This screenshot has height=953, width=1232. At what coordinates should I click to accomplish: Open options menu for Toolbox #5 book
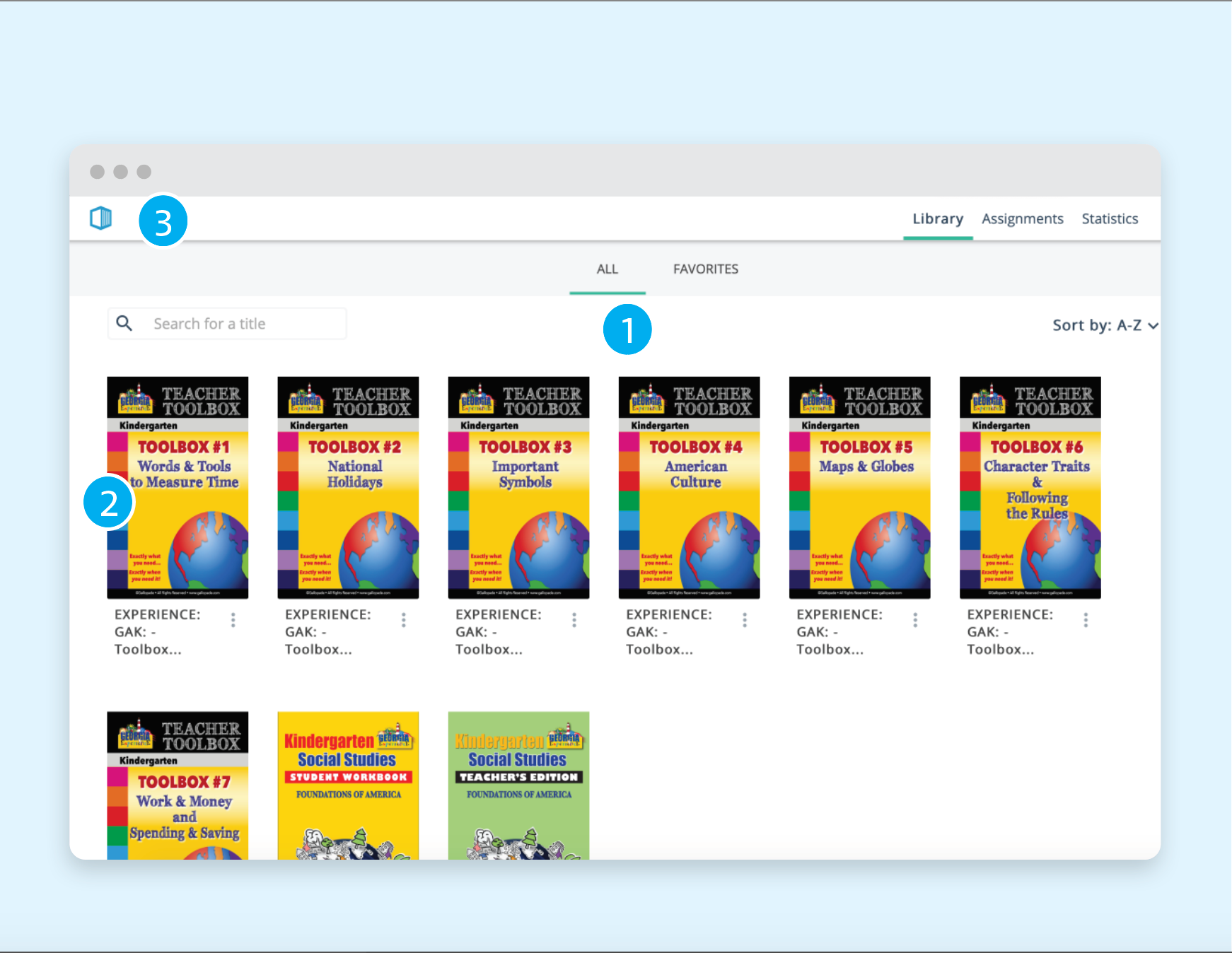pos(915,620)
